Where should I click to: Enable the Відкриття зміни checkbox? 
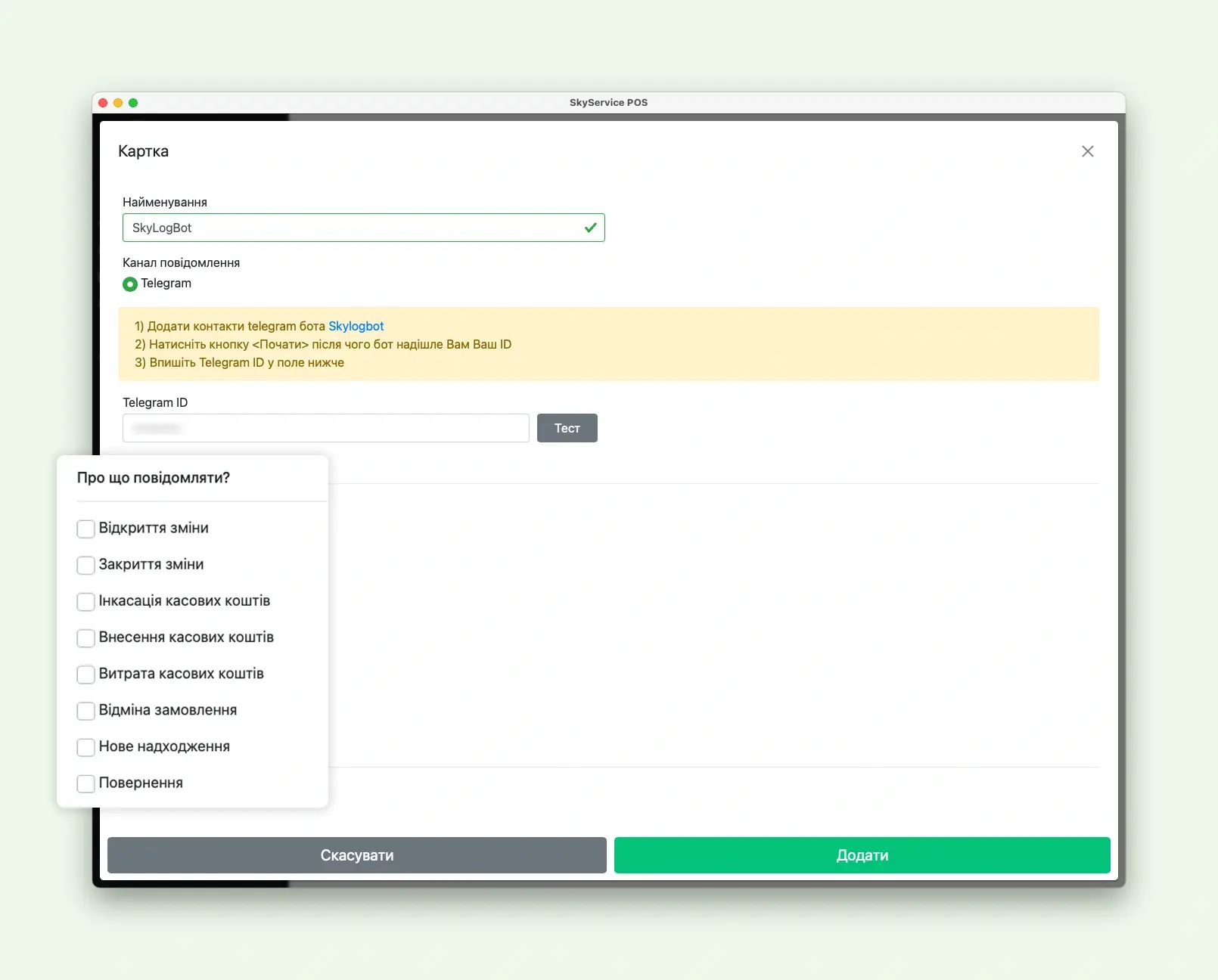[x=86, y=529]
